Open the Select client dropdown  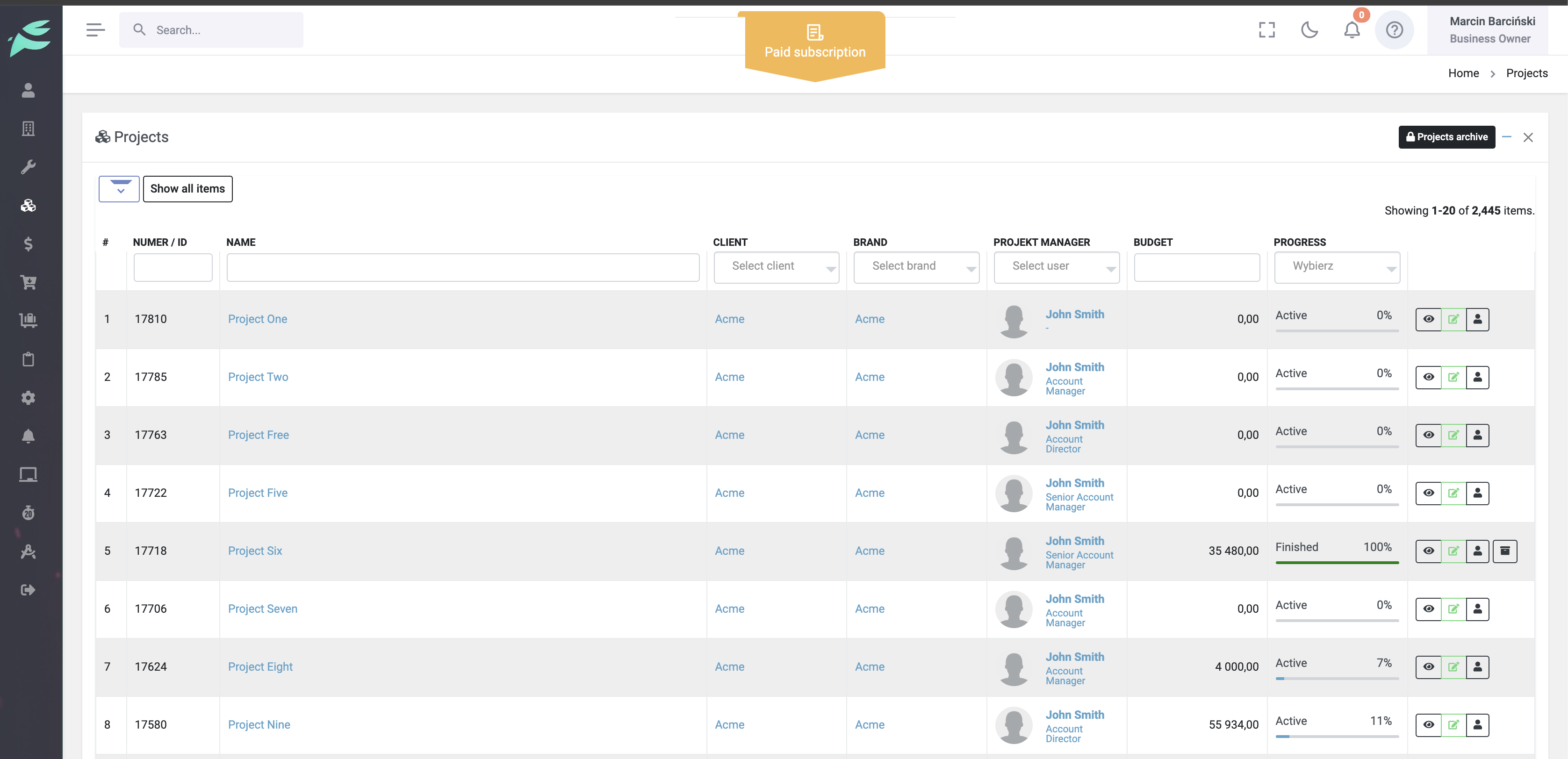point(776,267)
